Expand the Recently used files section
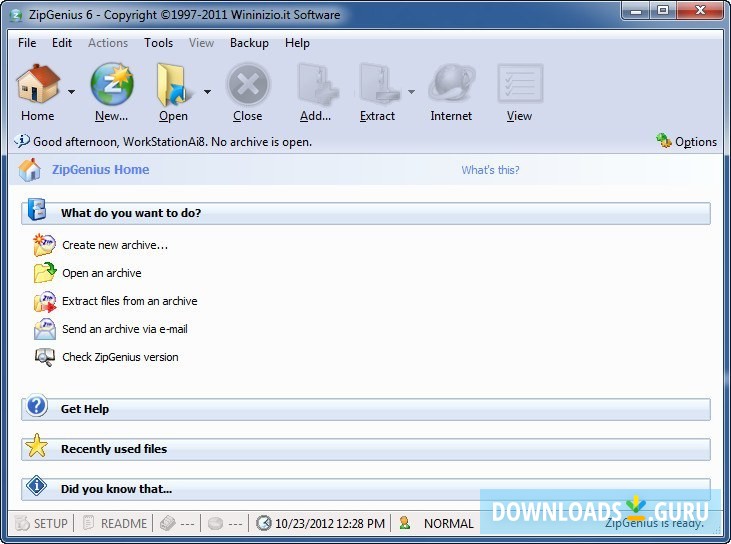 coord(366,449)
